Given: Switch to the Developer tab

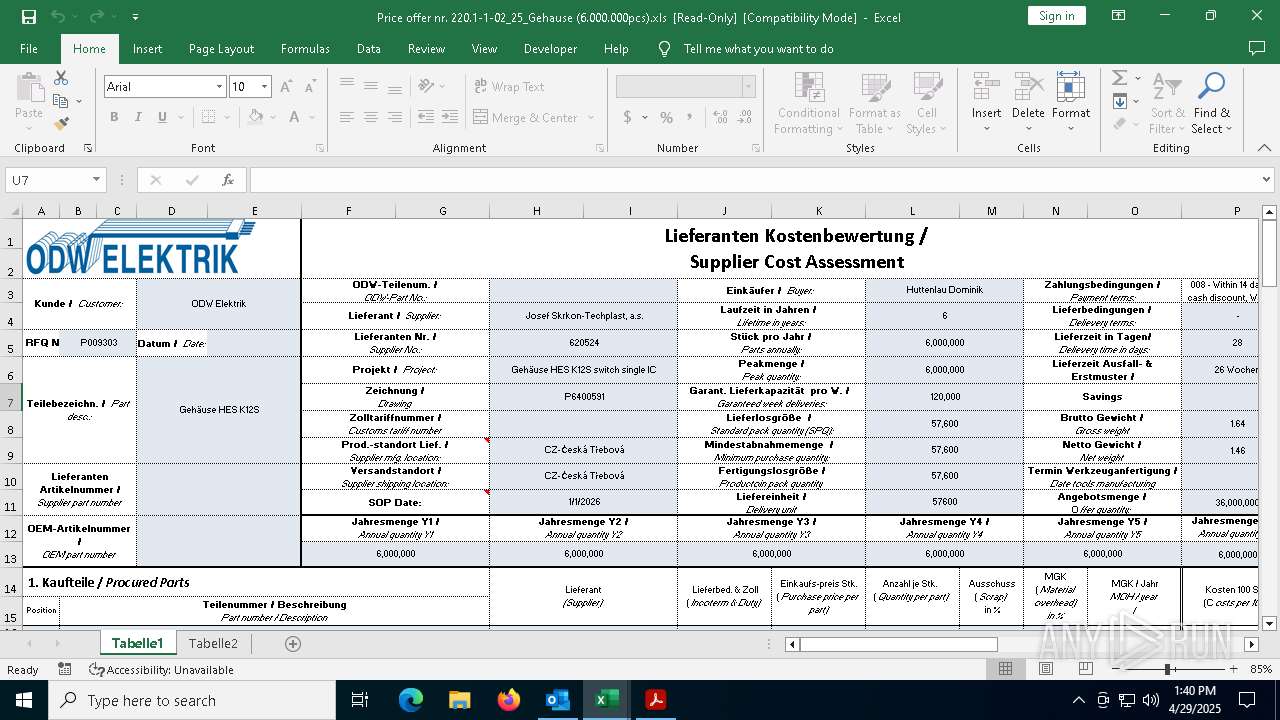Looking at the screenshot, I should click(x=550, y=49).
